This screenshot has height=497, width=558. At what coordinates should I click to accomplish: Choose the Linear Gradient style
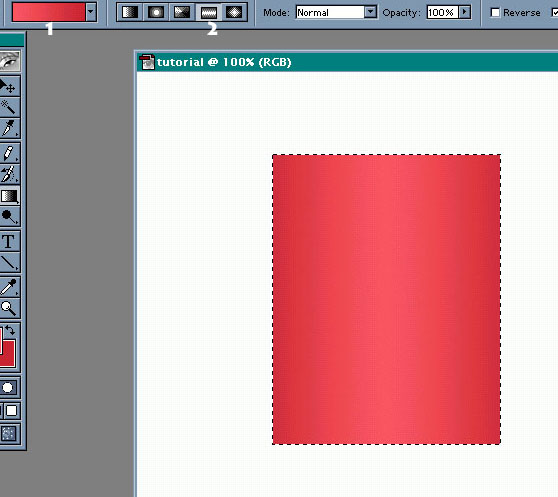[x=130, y=12]
